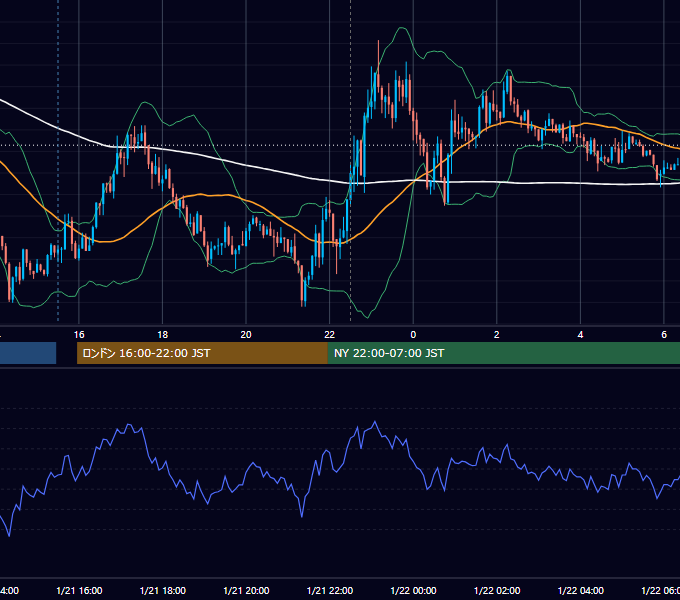Click the 18 hour label on chart axis
This screenshot has width=680, height=600.
click(163, 335)
